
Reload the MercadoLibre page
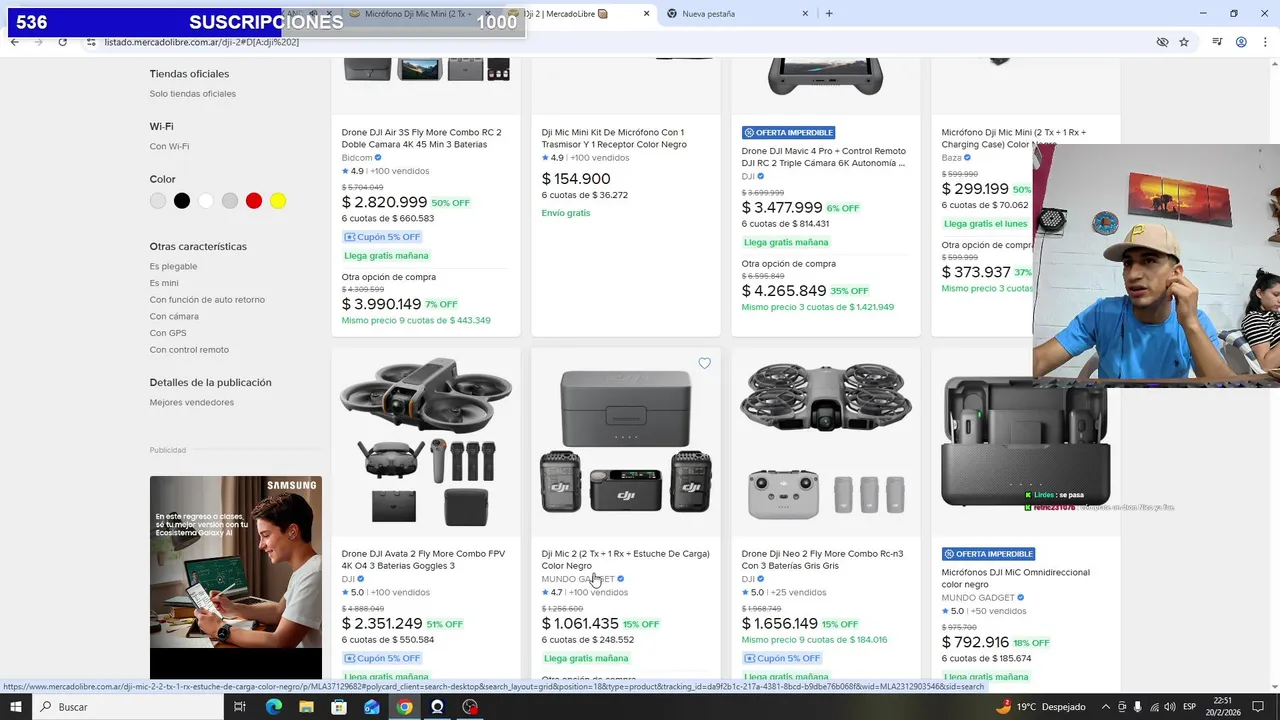point(62,42)
